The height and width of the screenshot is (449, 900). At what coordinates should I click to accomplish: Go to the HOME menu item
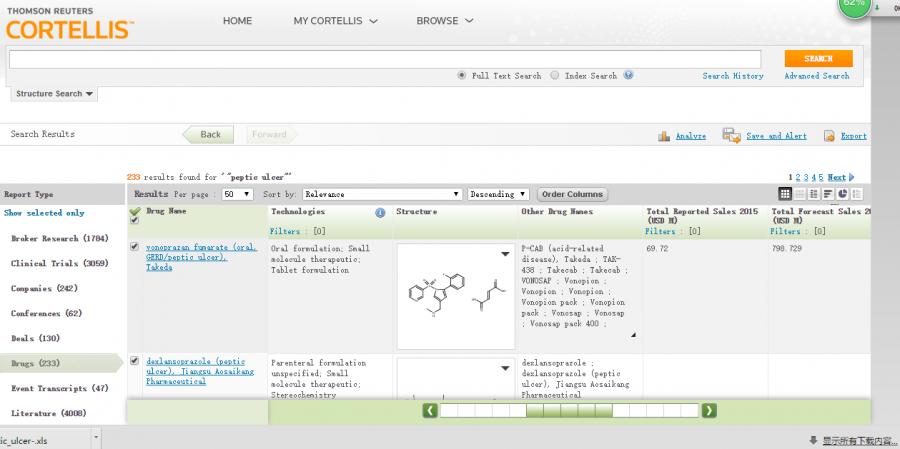click(x=238, y=21)
